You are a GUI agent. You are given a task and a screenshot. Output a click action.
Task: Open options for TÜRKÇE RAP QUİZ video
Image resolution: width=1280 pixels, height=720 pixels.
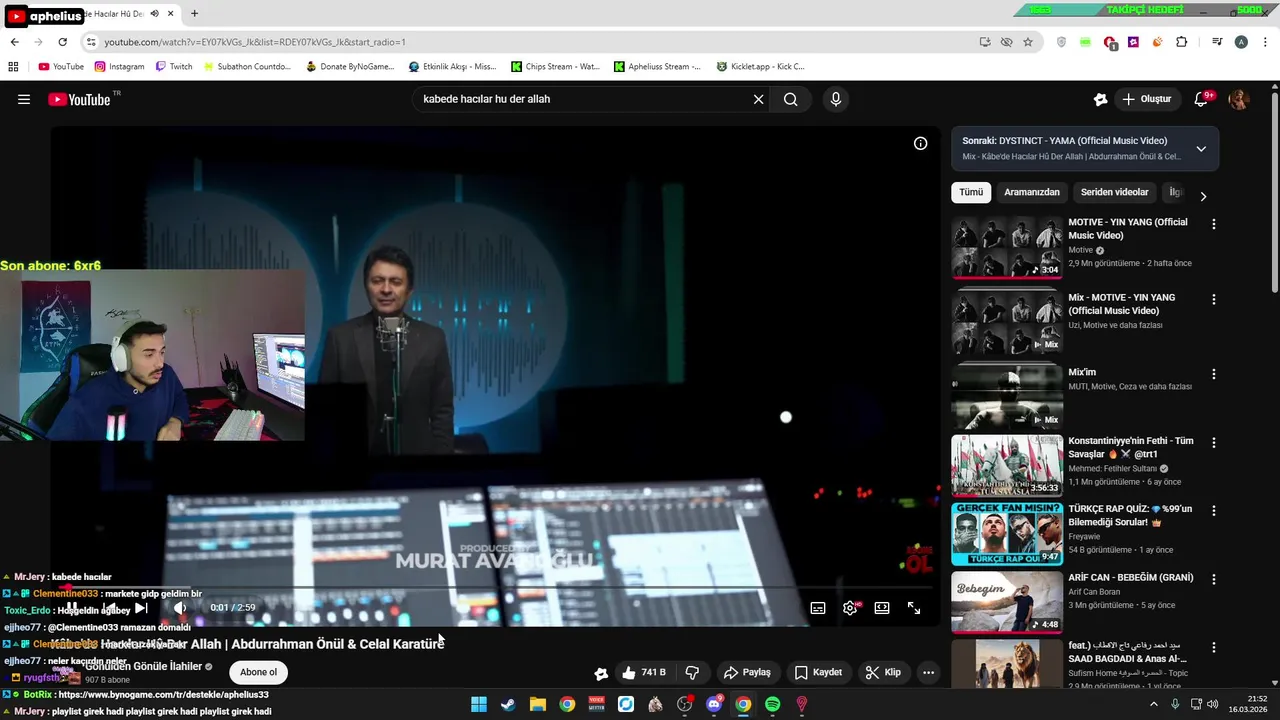point(1214,510)
